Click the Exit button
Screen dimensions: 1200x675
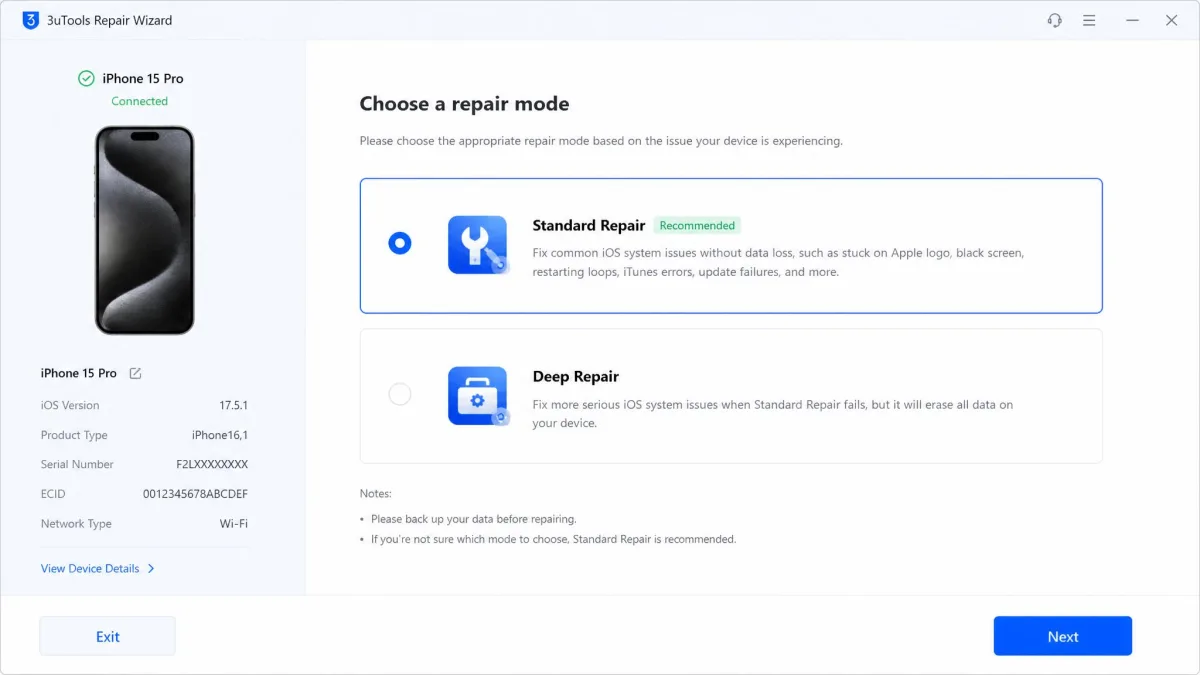point(107,636)
